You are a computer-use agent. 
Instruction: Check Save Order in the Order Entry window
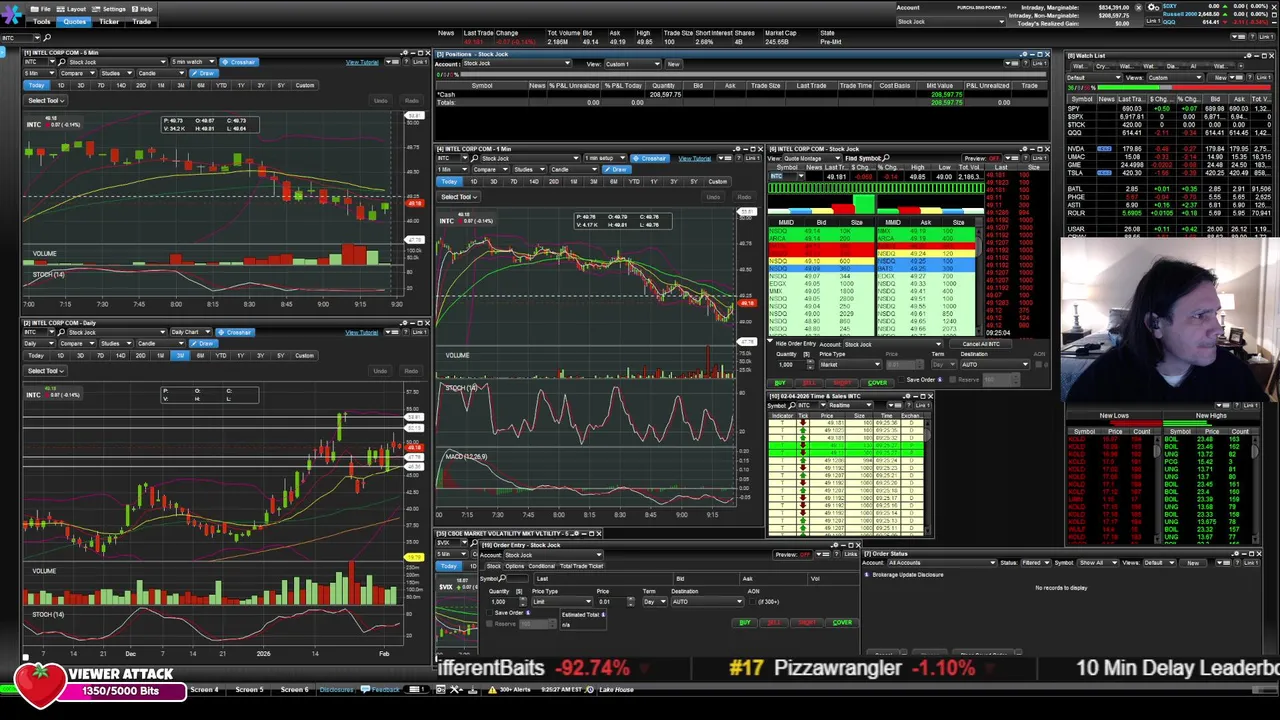coord(488,614)
